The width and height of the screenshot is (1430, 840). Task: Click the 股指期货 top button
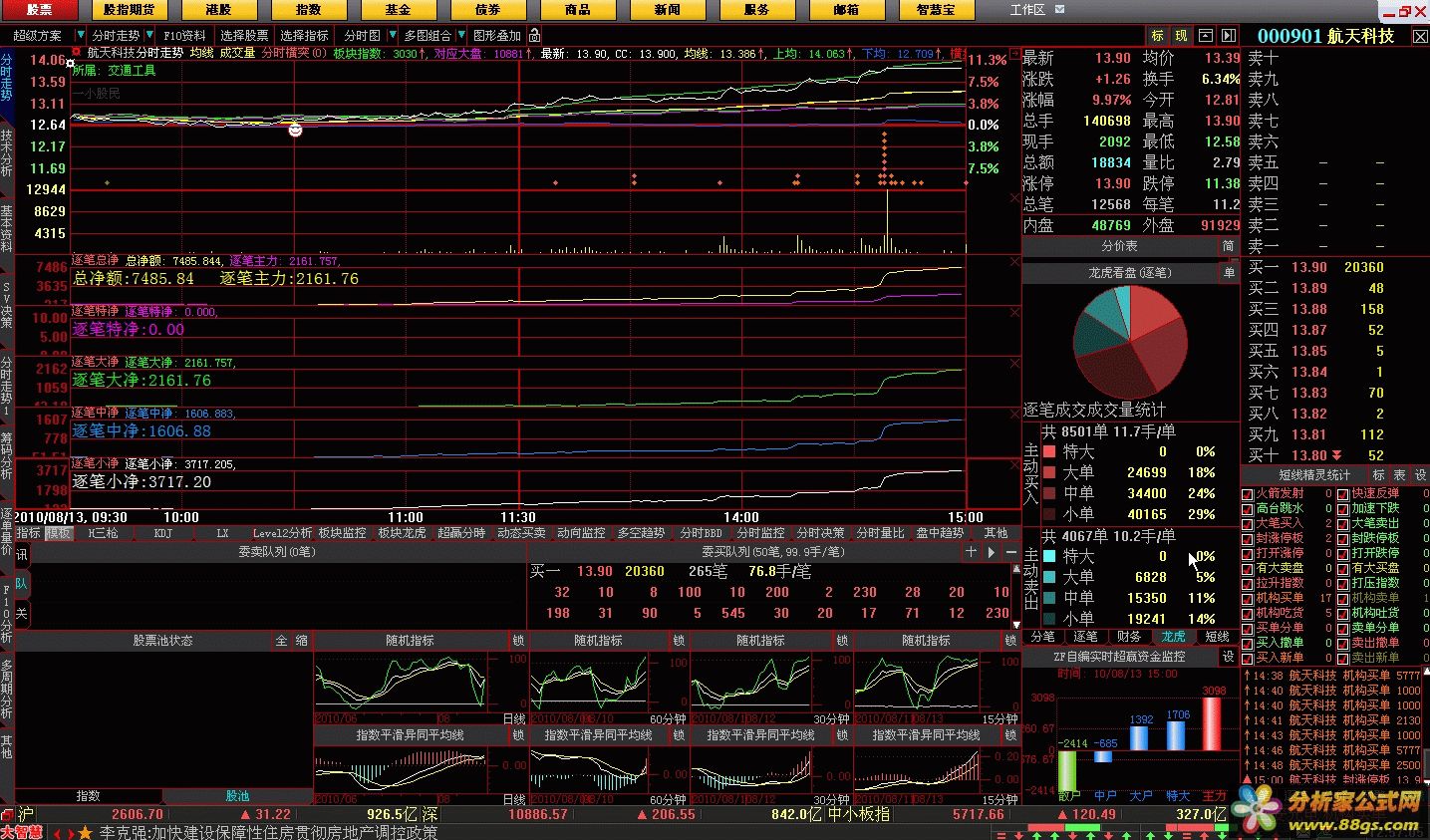click(129, 10)
